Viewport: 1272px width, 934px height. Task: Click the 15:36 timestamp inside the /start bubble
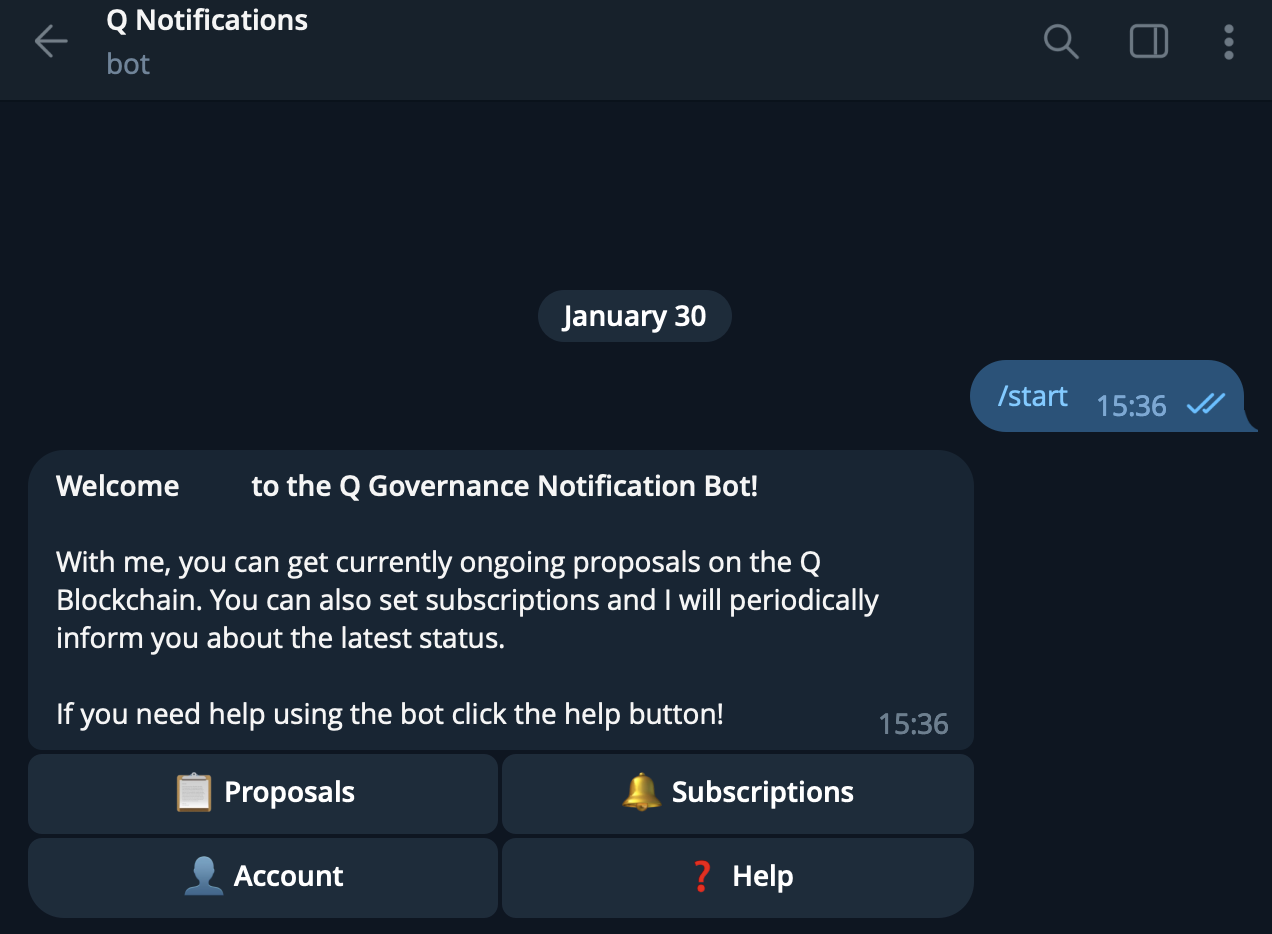tap(1132, 406)
